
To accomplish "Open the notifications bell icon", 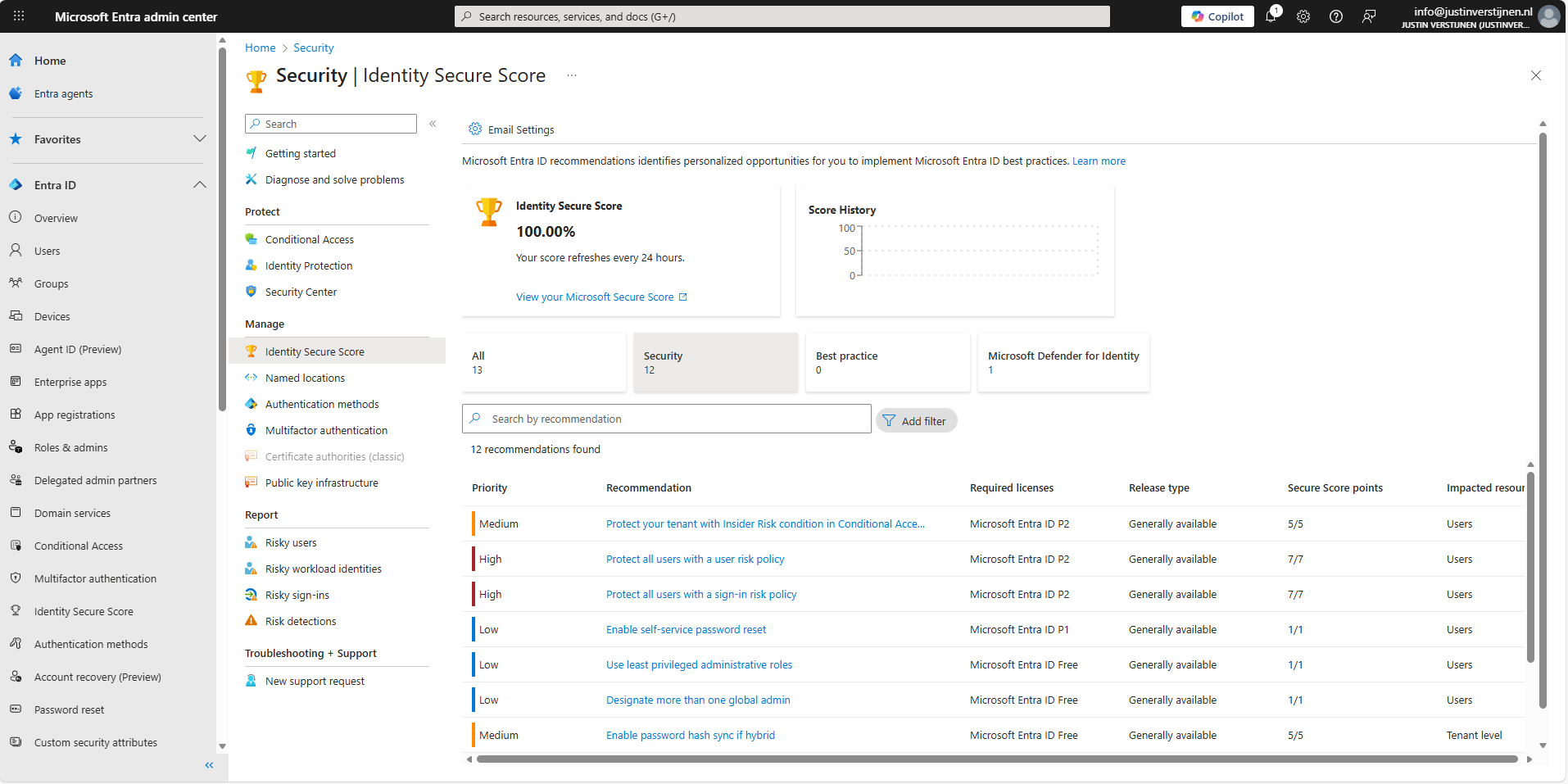I will point(1271,16).
